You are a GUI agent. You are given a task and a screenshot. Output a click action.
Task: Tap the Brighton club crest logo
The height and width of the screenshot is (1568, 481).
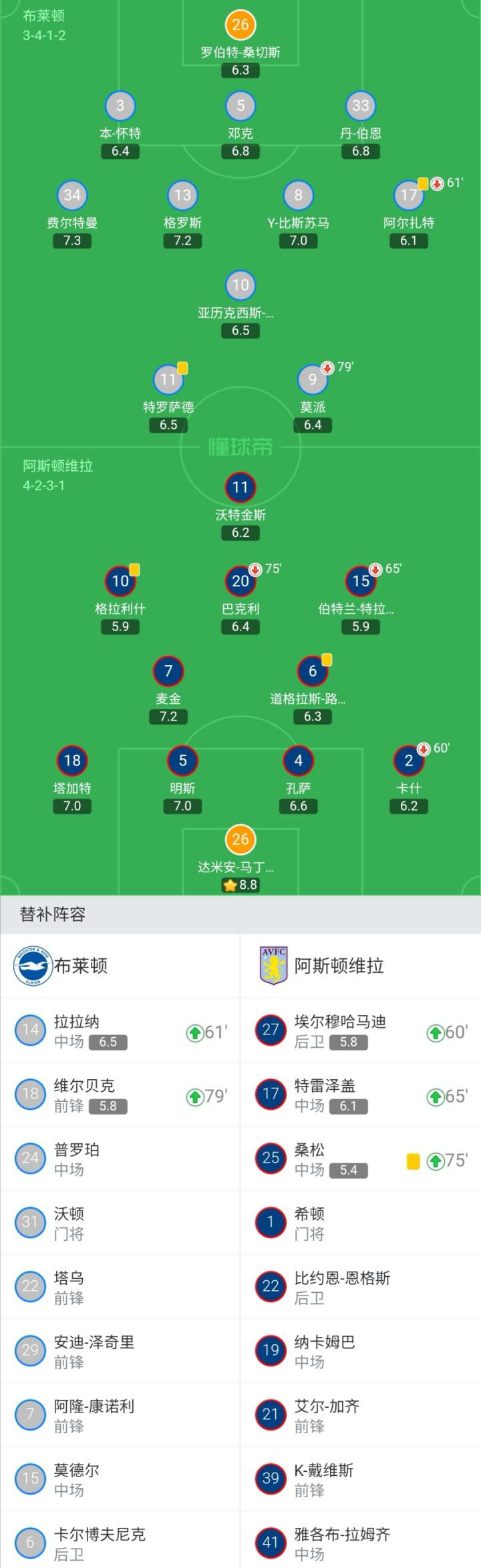(33, 966)
